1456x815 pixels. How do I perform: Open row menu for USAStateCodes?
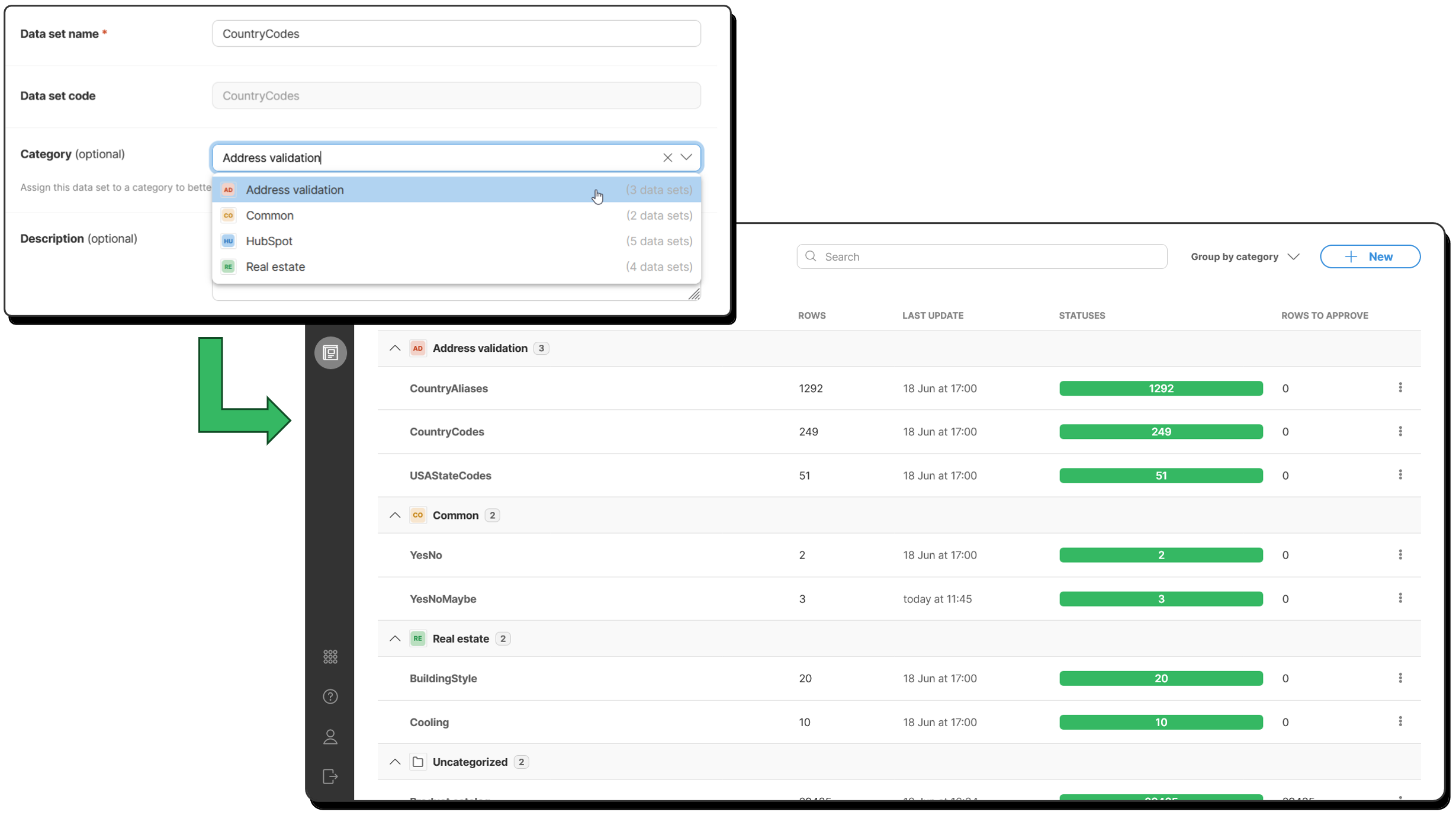pyautogui.click(x=1400, y=474)
